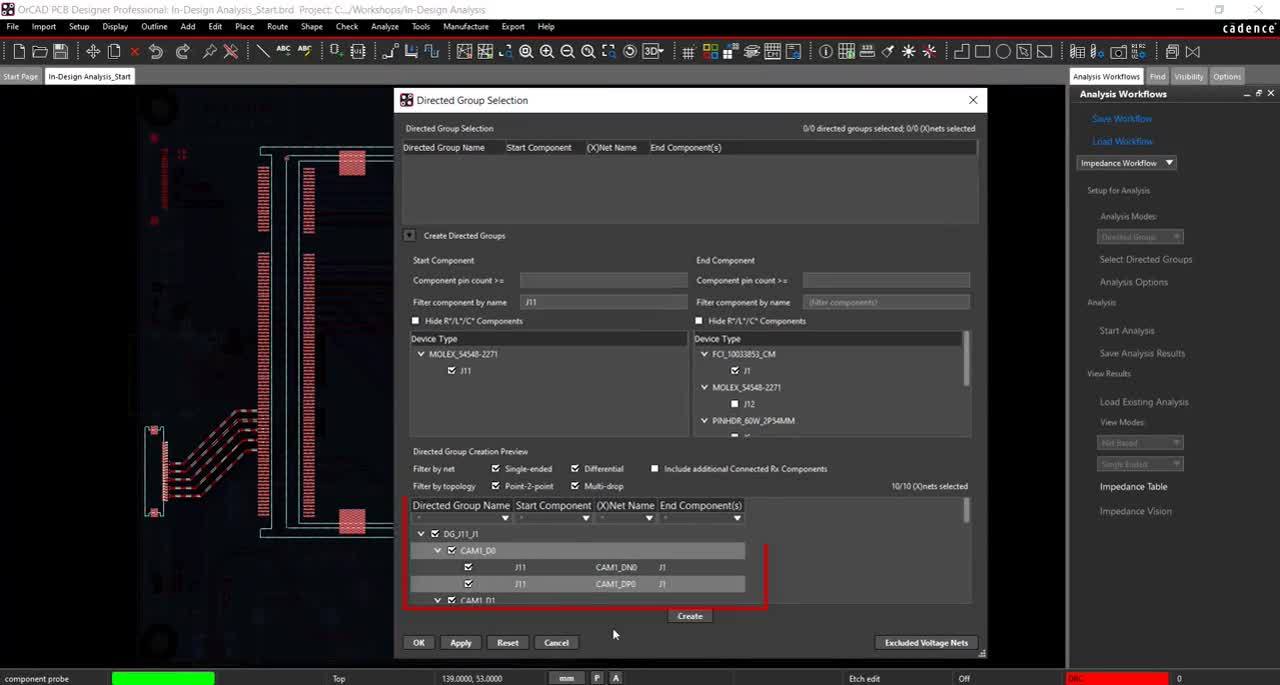Image resolution: width=1280 pixels, height=685 pixels.
Task: Toggle the grid display icon
Action: coord(688,52)
